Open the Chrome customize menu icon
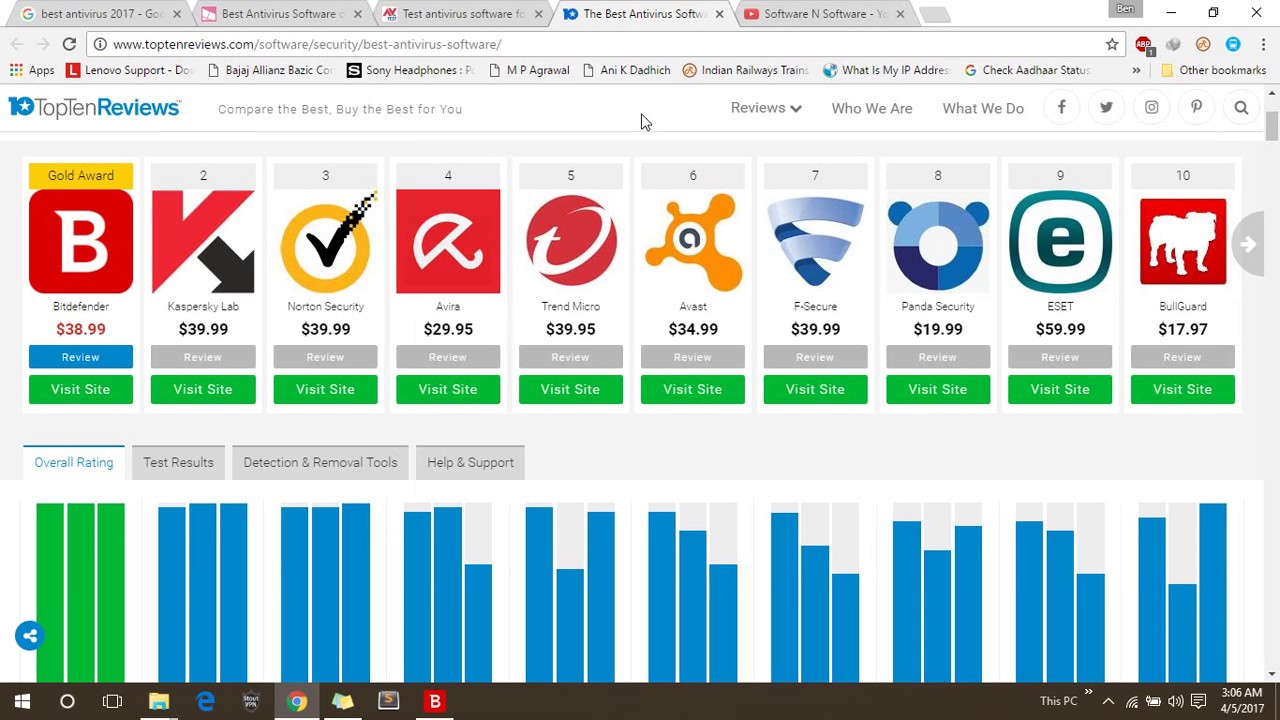 coord(1263,44)
